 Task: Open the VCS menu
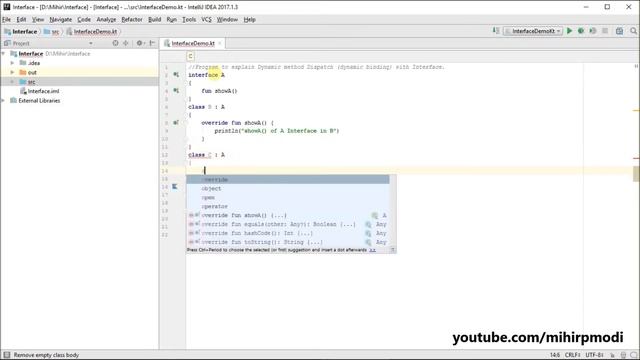(207, 20)
